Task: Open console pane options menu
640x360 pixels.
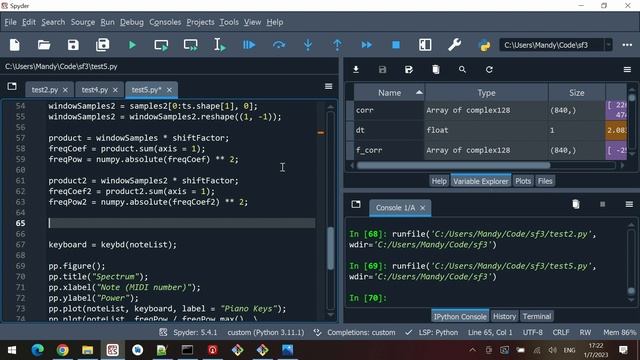Action: coord(629,204)
